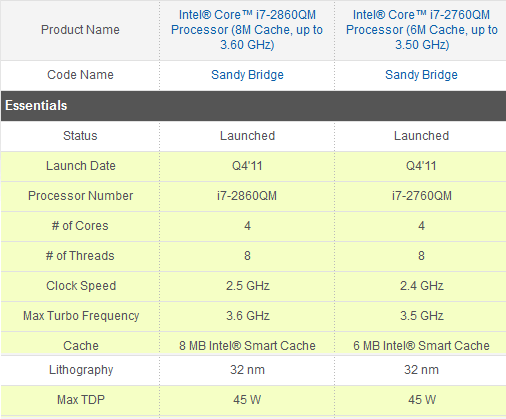Click 32 nm lithography for i7-2860QM
This screenshot has height=419, width=506.
click(x=247, y=370)
